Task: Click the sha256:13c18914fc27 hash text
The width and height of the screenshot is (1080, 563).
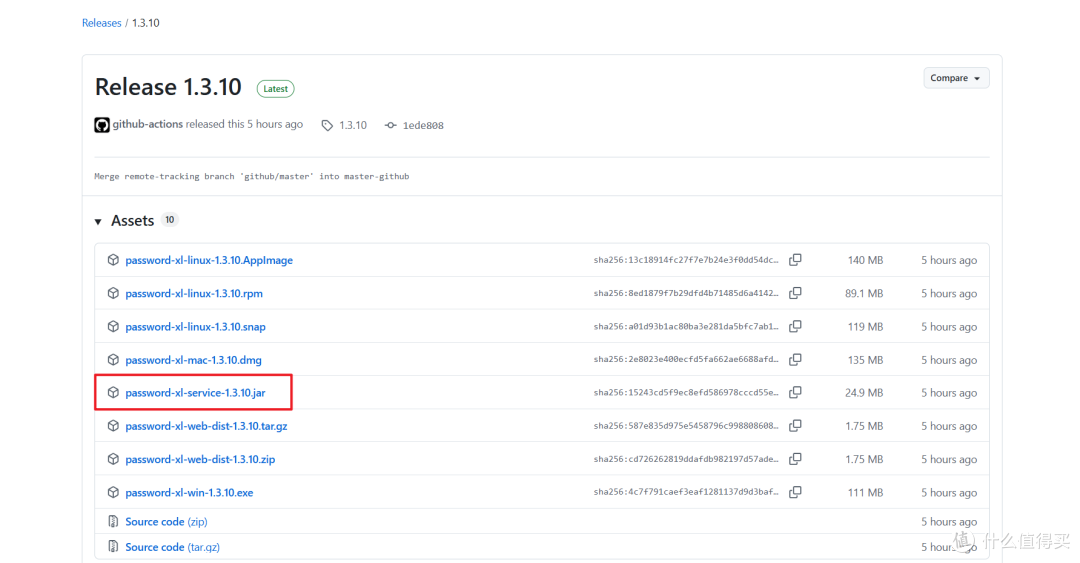Action: 686,260
